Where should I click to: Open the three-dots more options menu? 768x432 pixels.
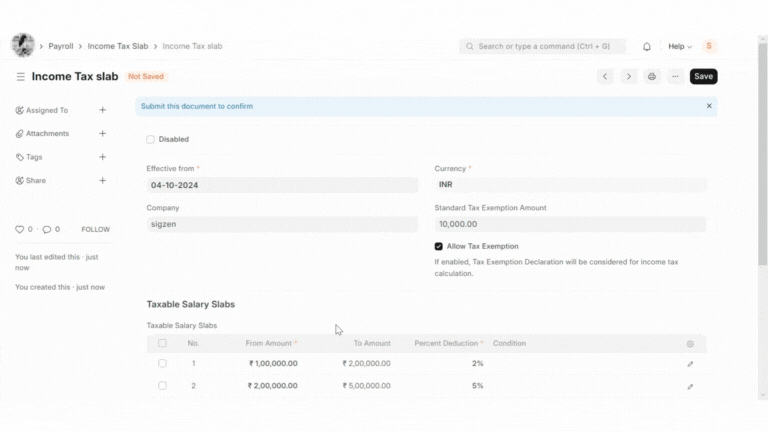click(676, 76)
